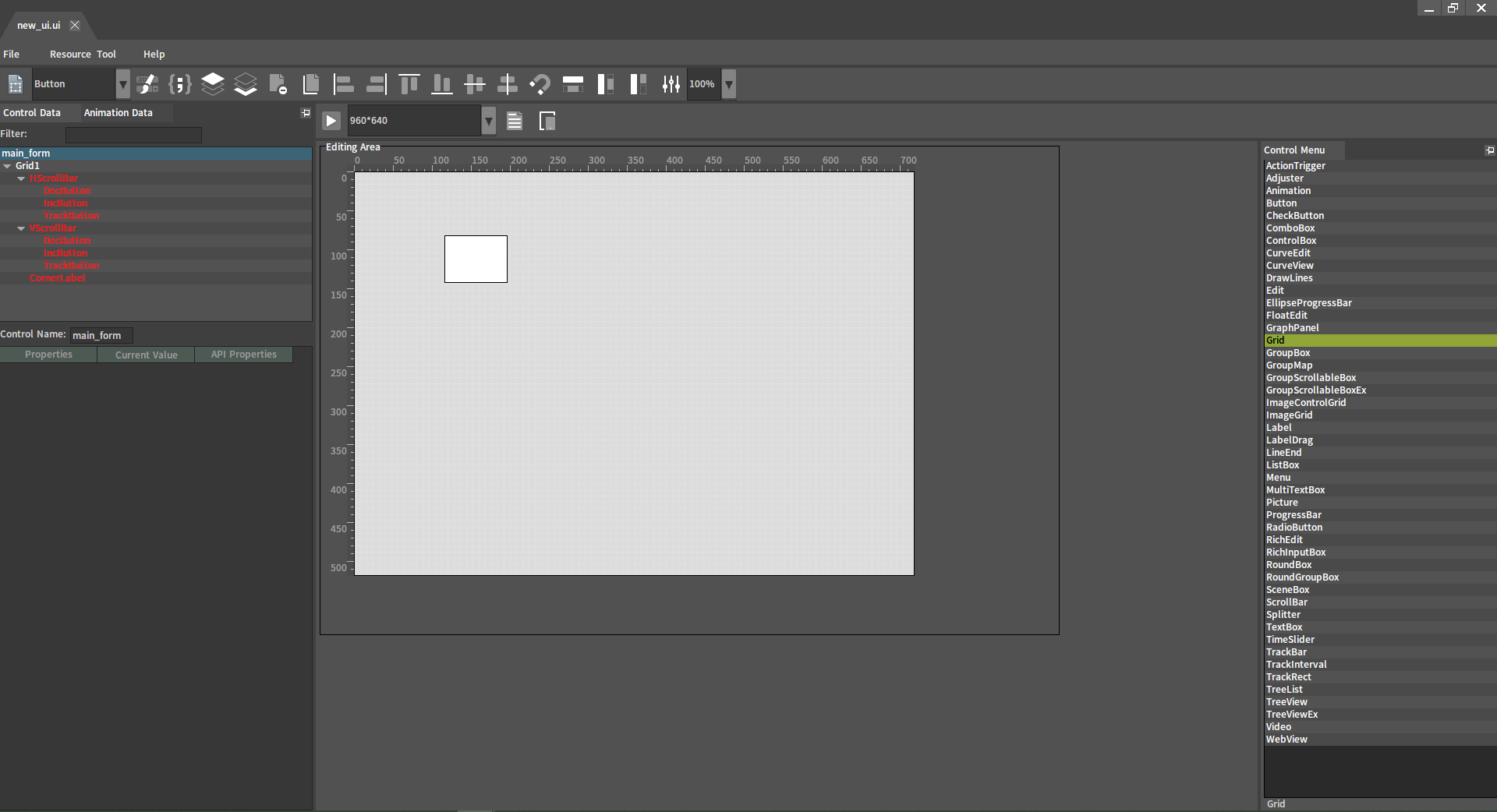This screenshot has height=812, width=1497.
Task: Align selected controls to bottom edge
Action: (442, 83)
